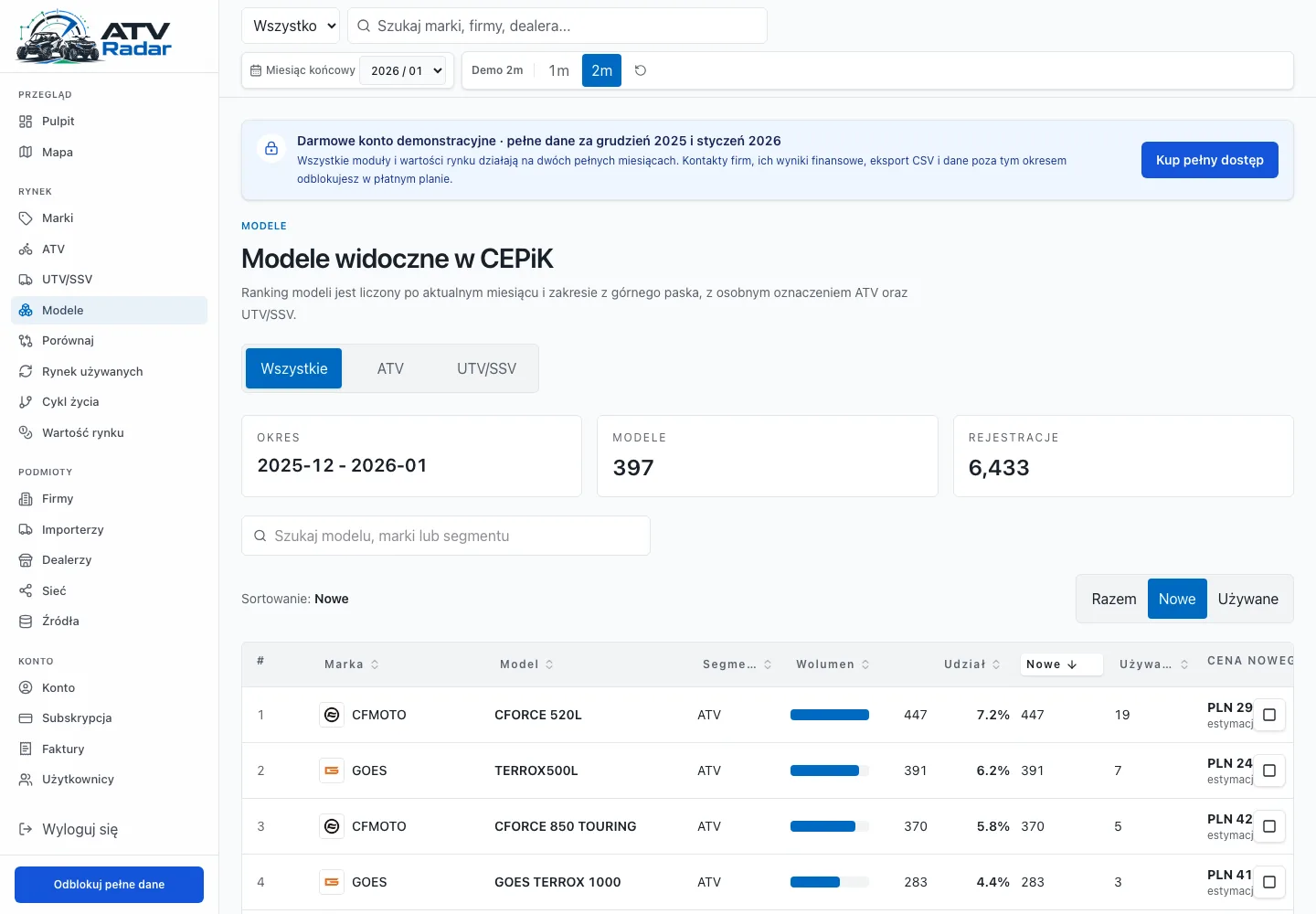Click the Wartość rynku coins icon
The image size is (1316, 914).
coord(26,432)
